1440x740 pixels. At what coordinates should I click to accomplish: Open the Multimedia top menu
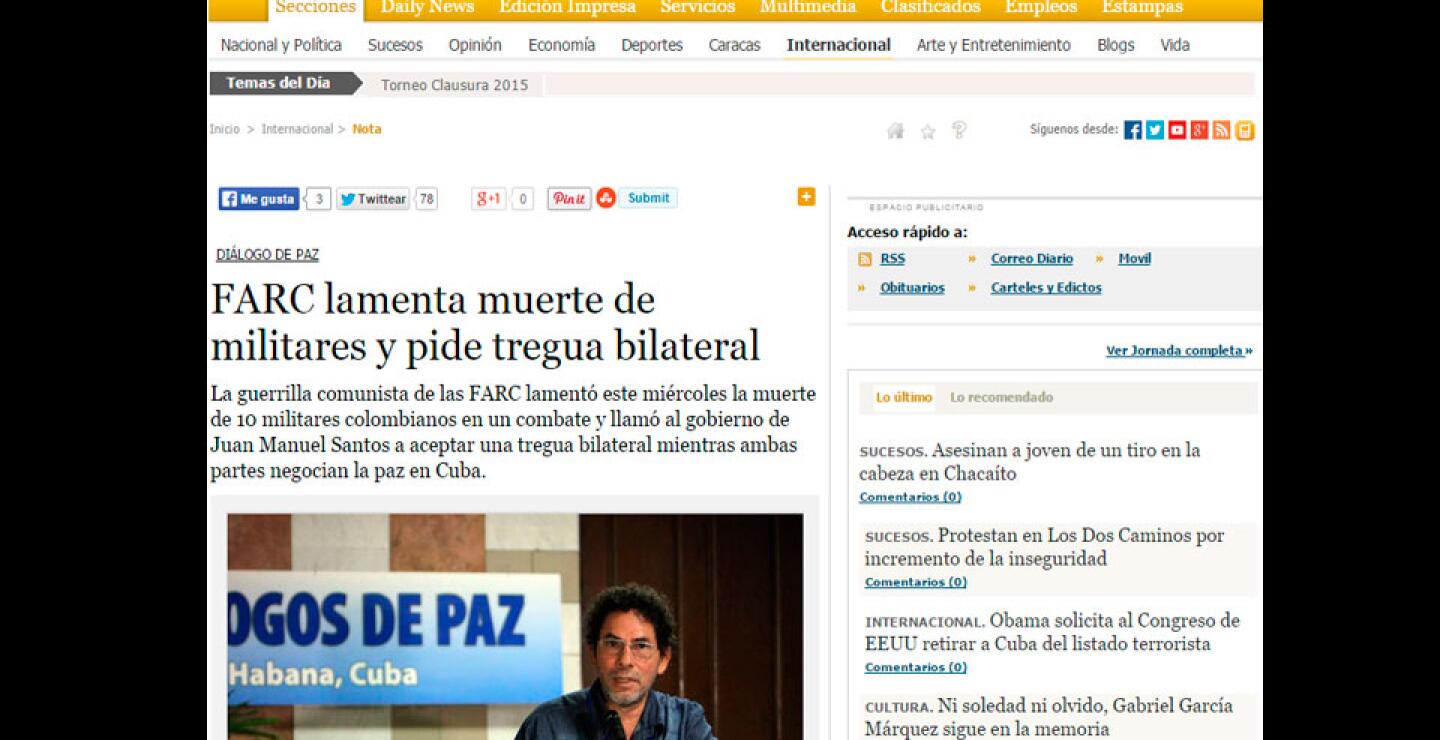pos(808,8)
